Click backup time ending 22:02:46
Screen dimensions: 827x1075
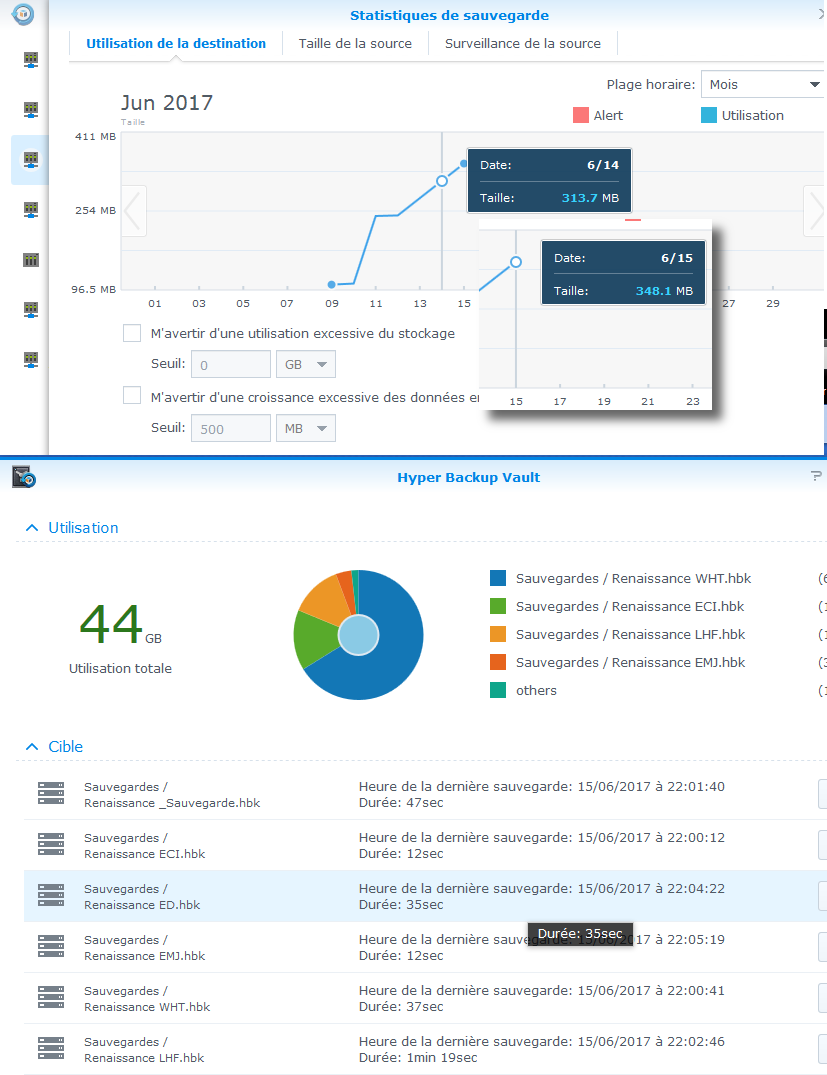pyautogui.click(x=542, y=1041)
